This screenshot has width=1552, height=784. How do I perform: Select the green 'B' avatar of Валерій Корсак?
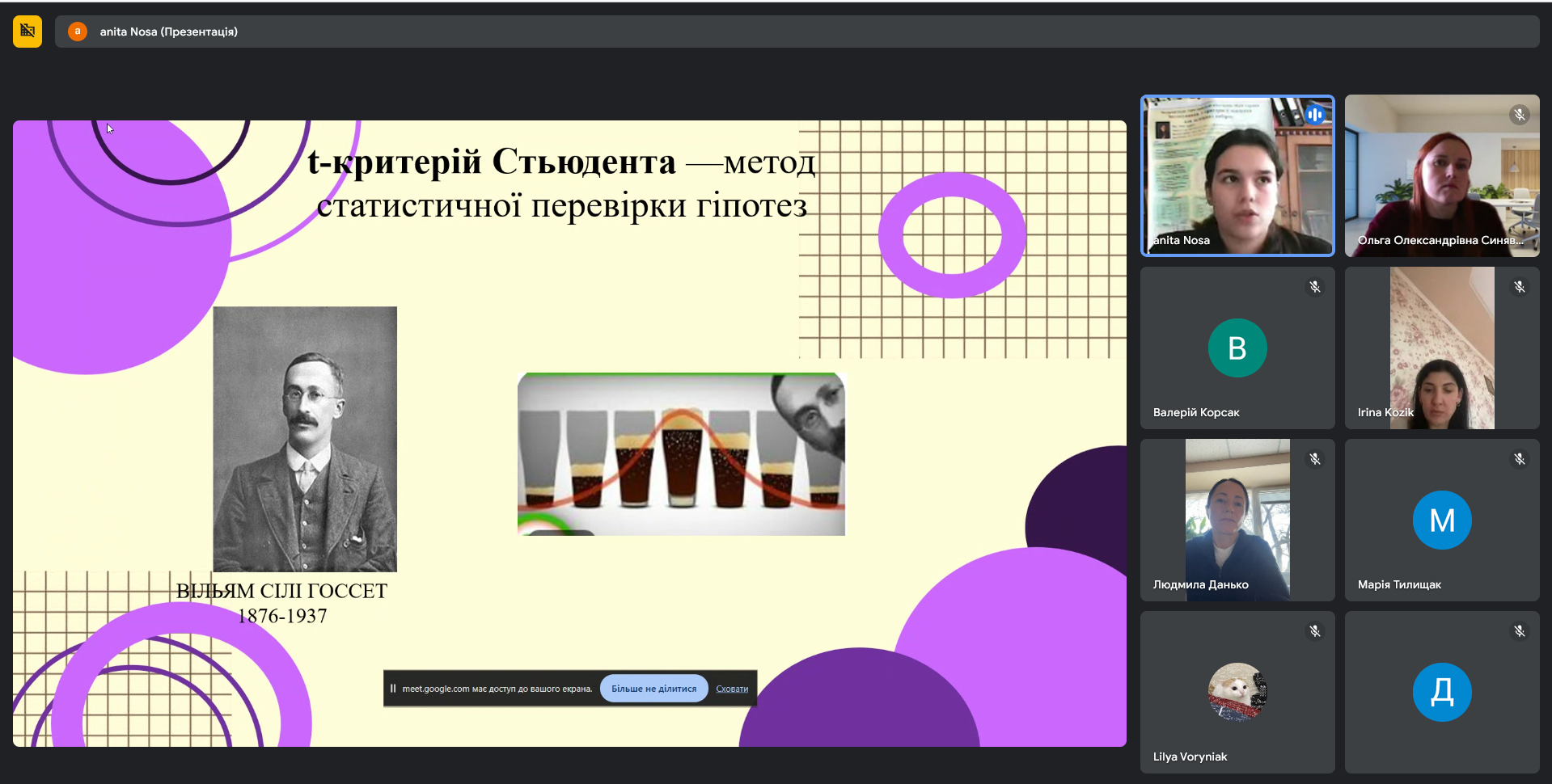click(x=1237, y=348)
